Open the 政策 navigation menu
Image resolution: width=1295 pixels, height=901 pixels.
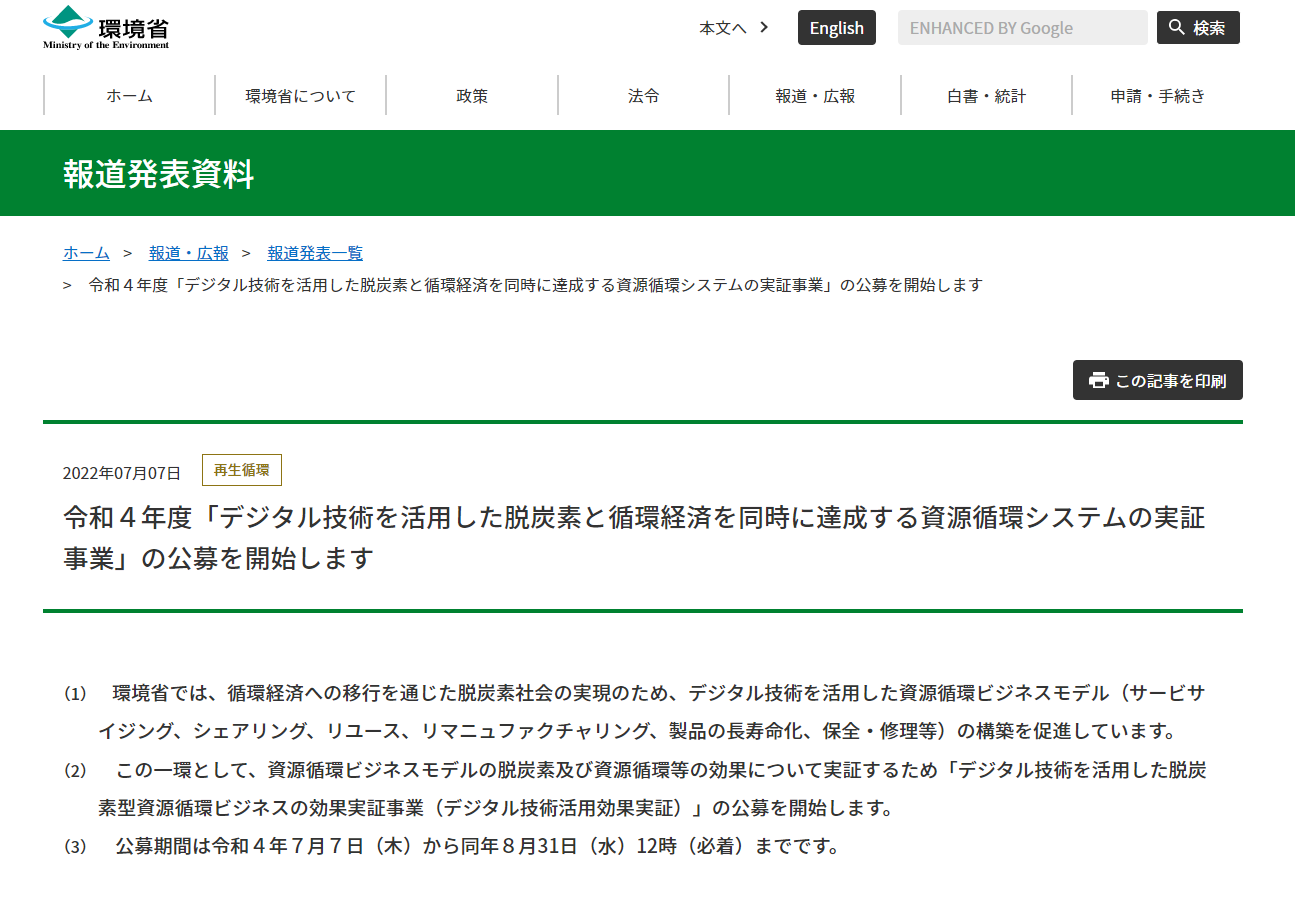coord(471,95)
